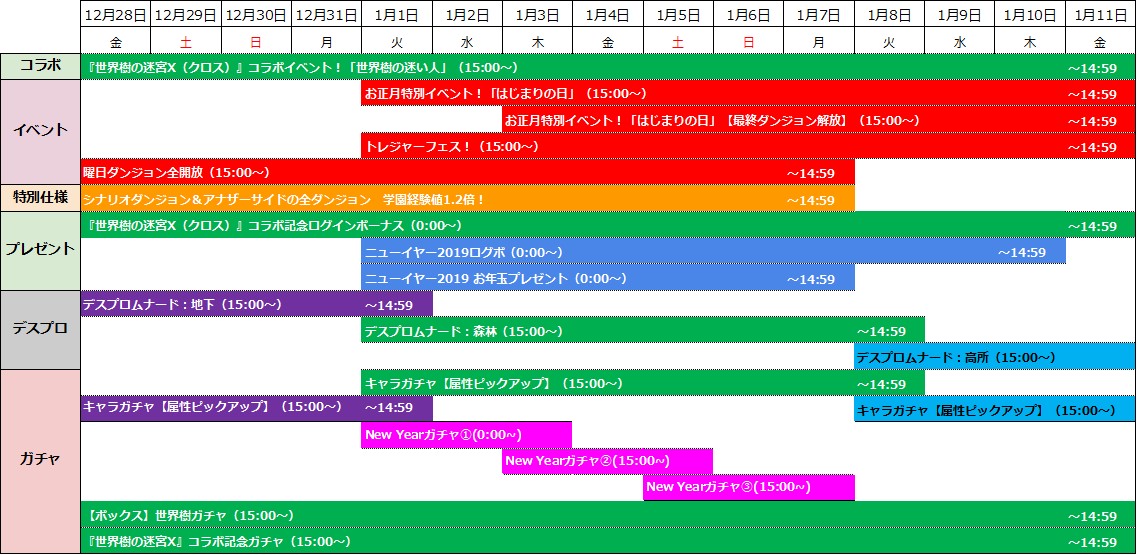Click the デスプロムナード:森林 title
This screenshot has height=555, width=1137.
[x=464, y=332]
